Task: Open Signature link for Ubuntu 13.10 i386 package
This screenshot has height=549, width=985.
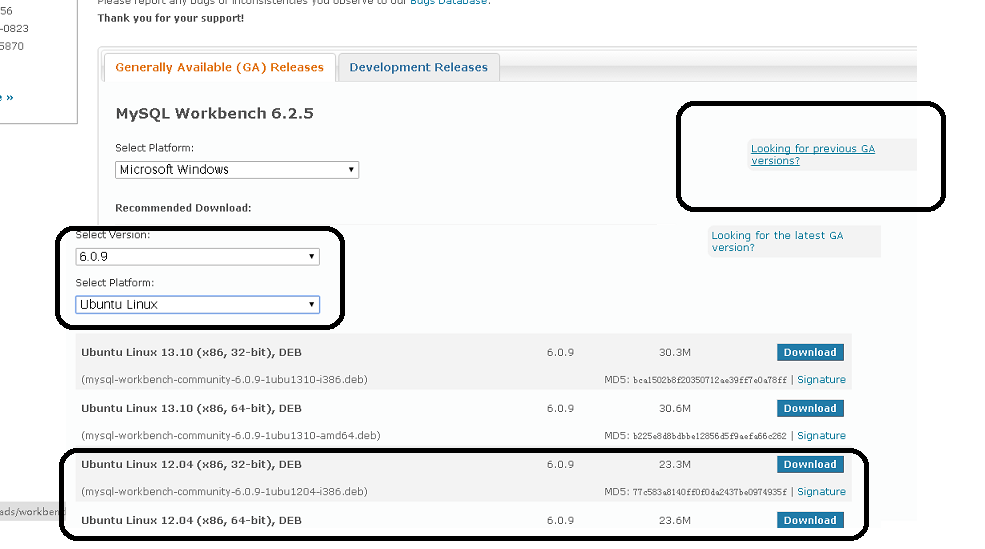Action: click(x=821, y=379)
